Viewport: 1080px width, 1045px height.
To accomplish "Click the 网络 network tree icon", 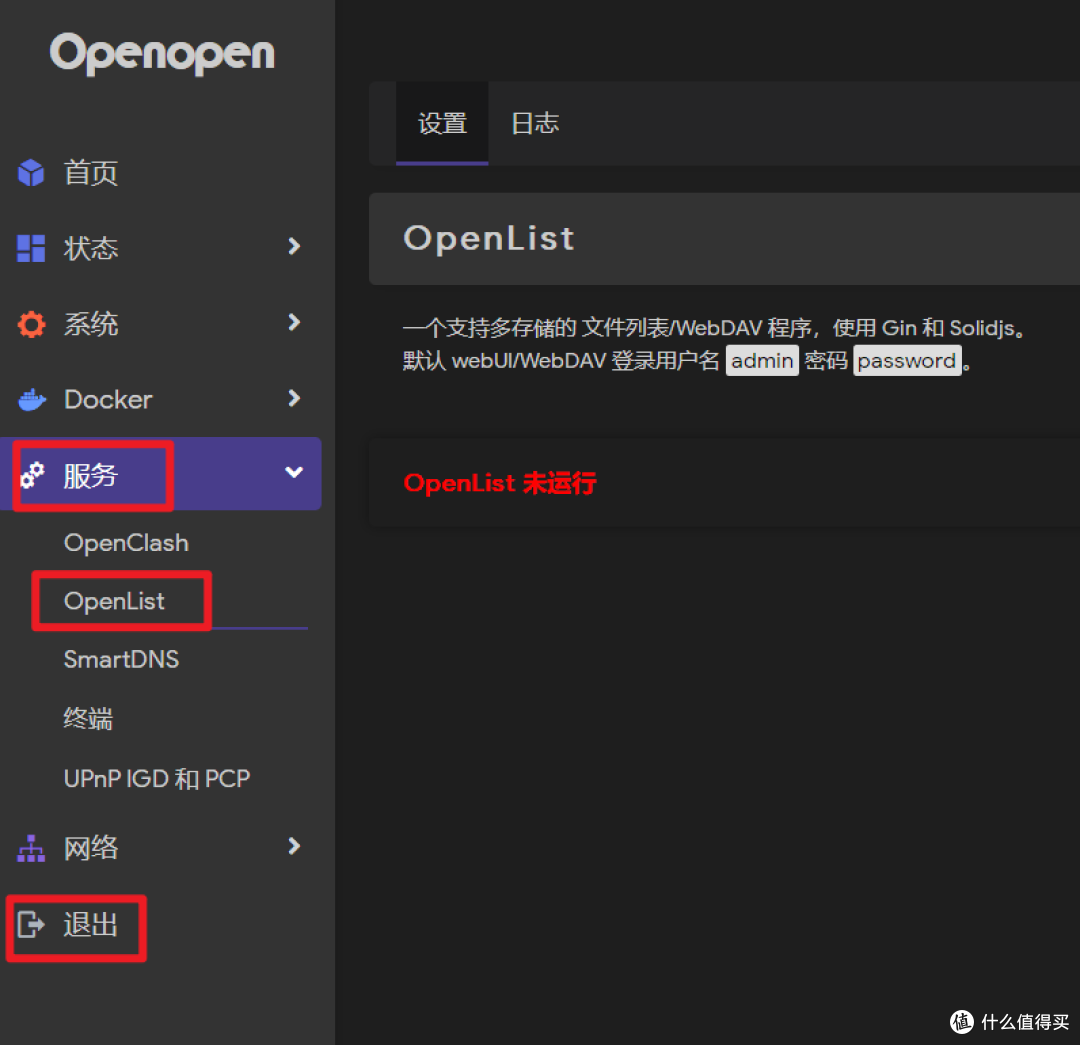I will [x=31, y=847].
